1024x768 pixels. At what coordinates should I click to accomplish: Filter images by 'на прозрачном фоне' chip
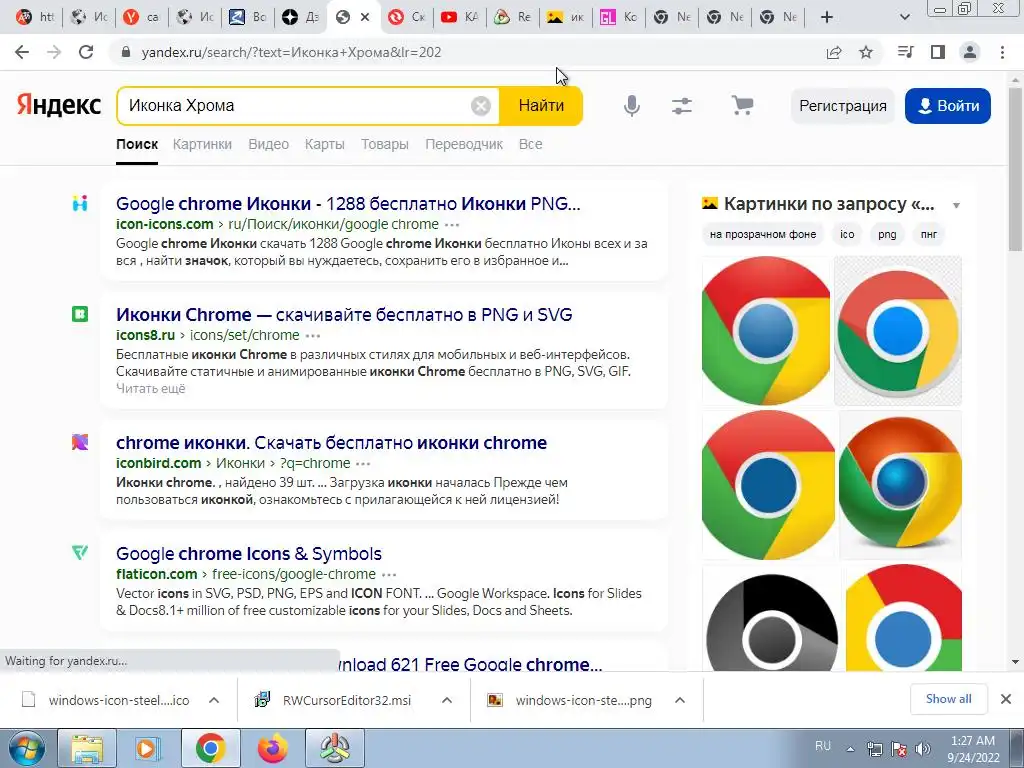[x=763, y=234]
